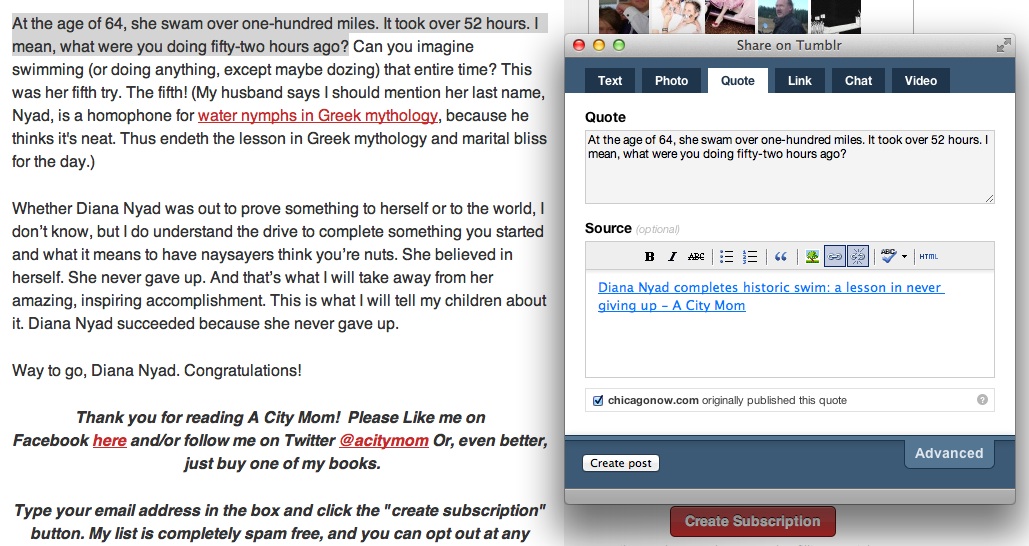Close the Share on Tumblr window
The width and height of the screenshot is (1029, 546).
point(579,45)
